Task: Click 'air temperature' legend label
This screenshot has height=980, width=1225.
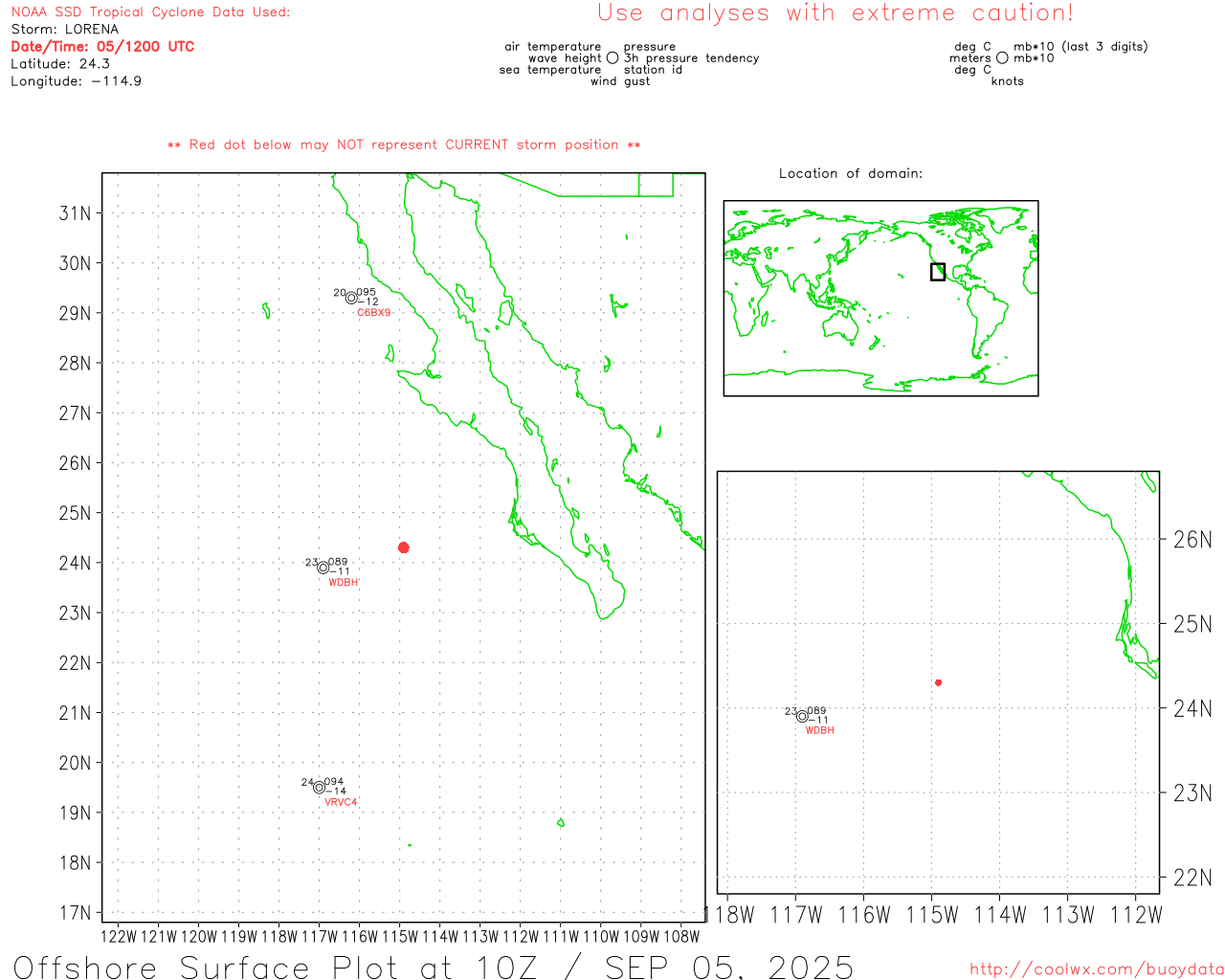Action: click(553, 47)
